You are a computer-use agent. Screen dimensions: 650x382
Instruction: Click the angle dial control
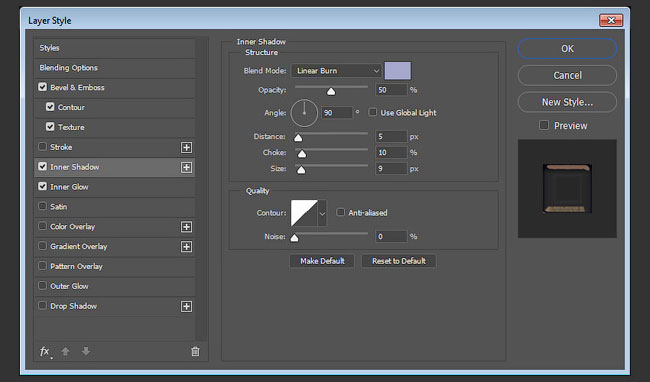click(304, 113)
